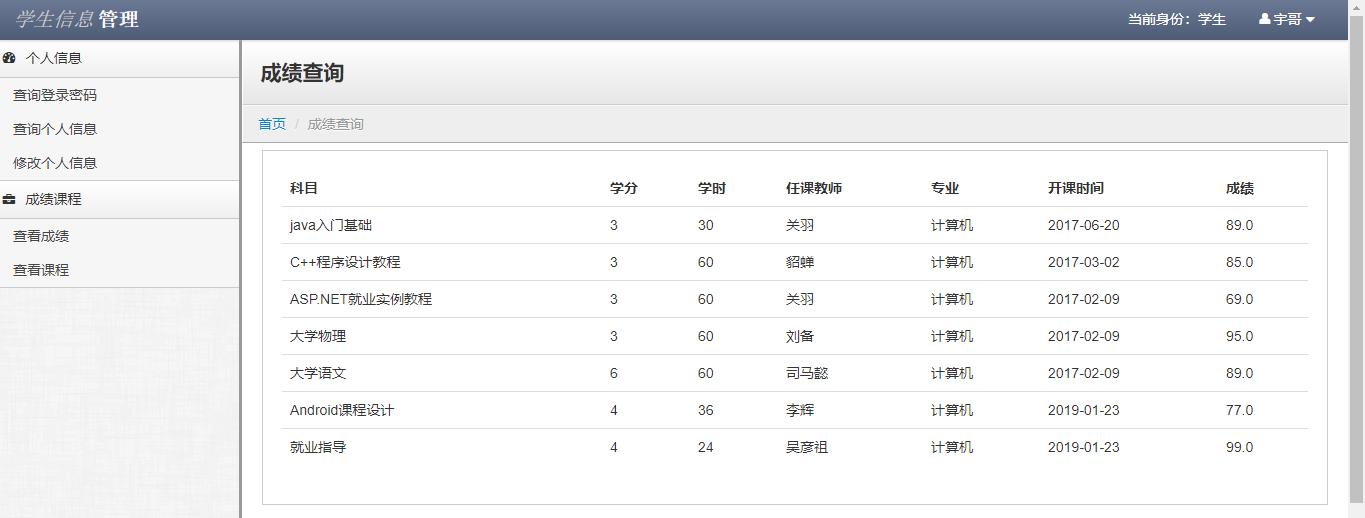Select the java入门基础 course cell

point(331,225)
